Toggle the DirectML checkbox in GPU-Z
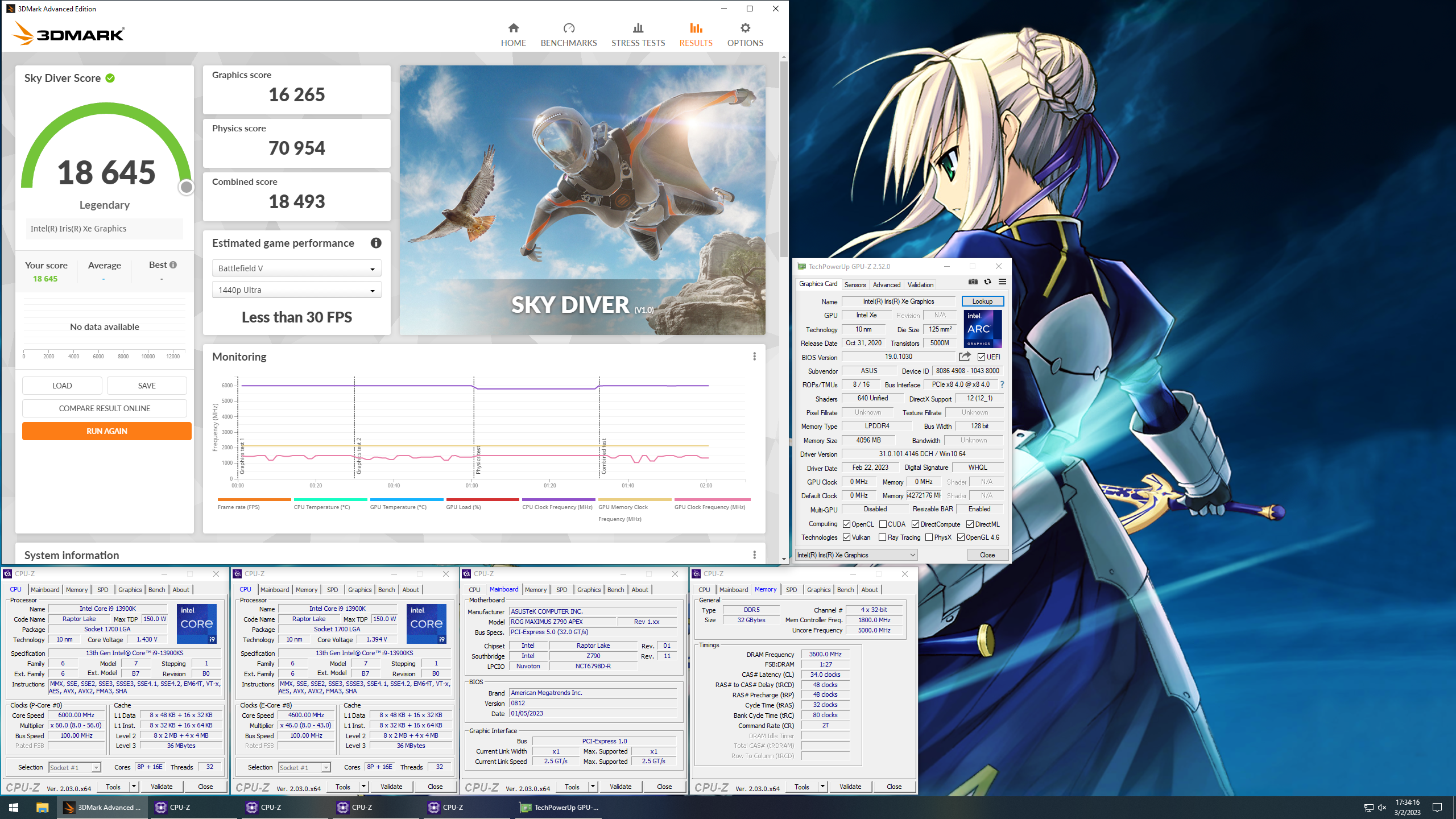This screenshot has height=819, width=1456. tap(970, 524)
